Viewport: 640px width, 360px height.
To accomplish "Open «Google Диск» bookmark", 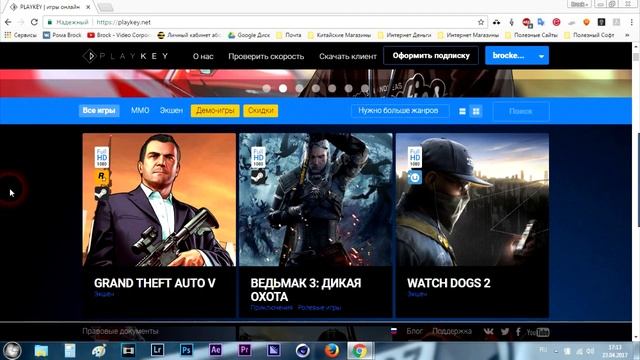I will (249, 35).
